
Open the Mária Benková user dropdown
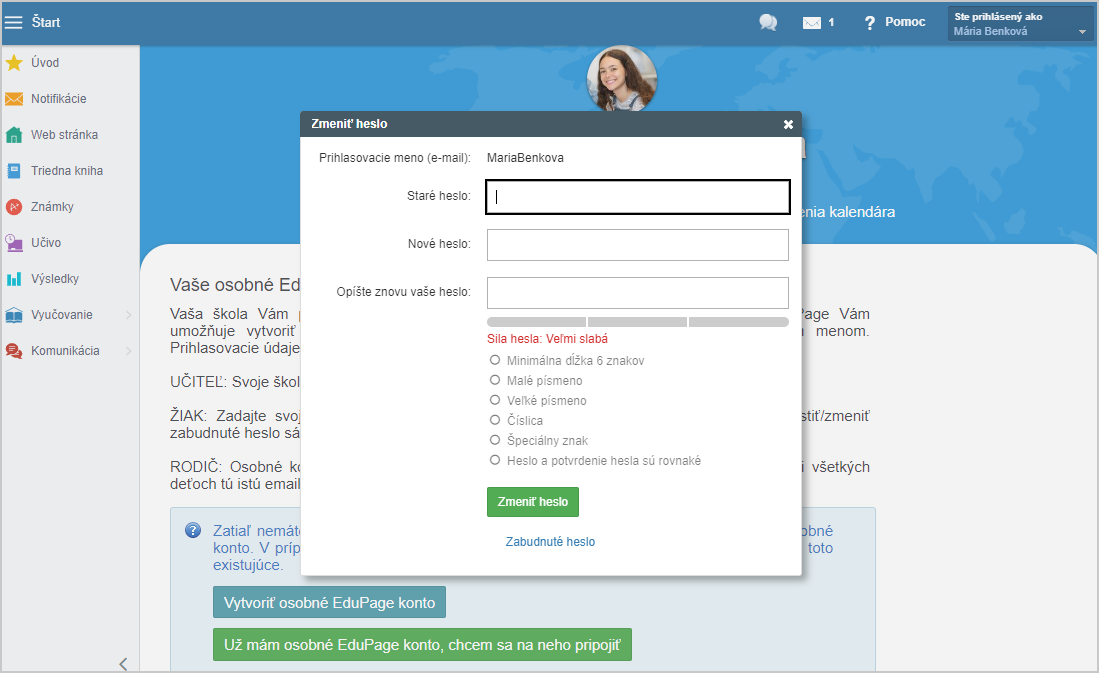[1020, 24]
